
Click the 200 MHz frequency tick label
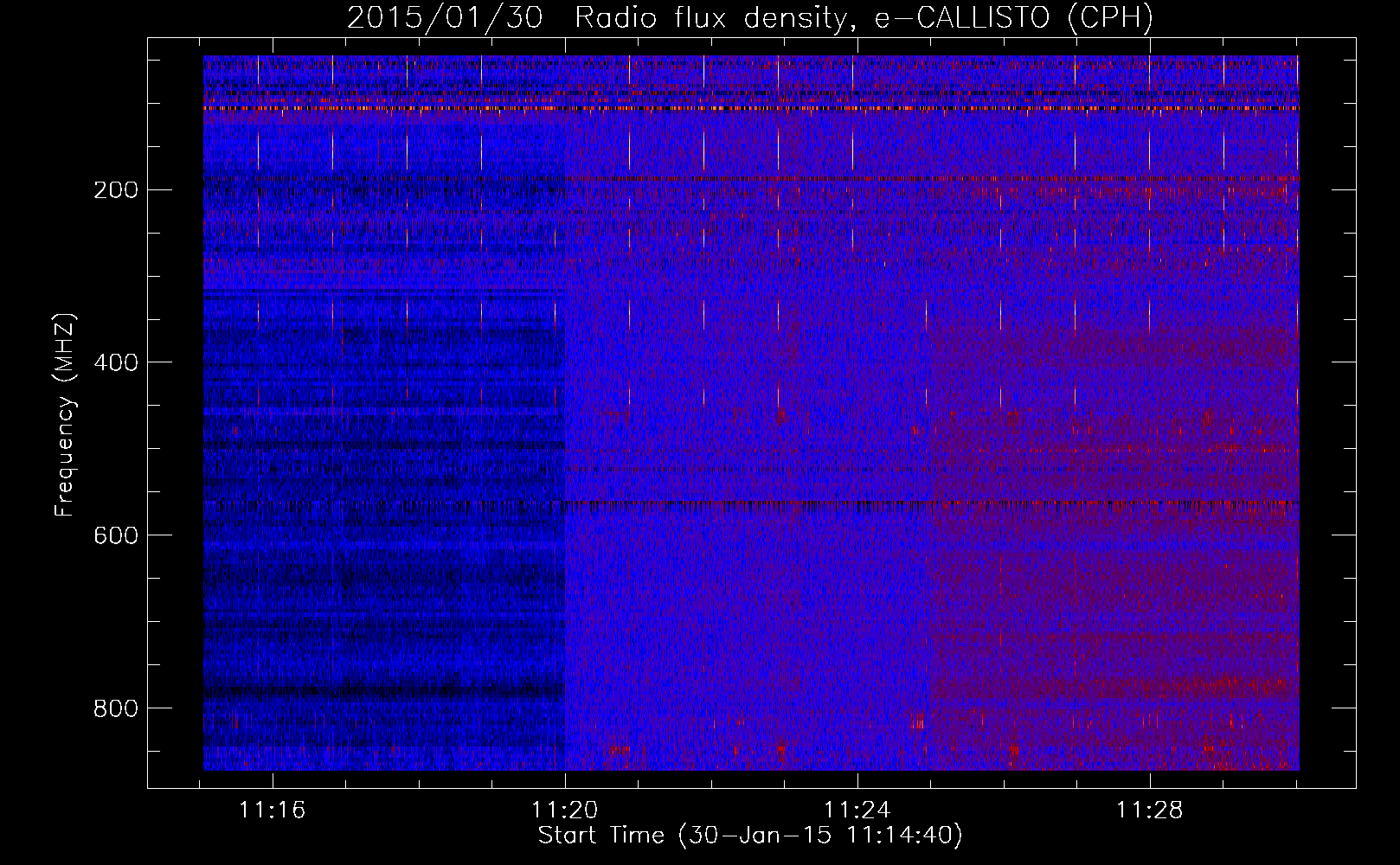pyautogui.click(x=116, y=190)
